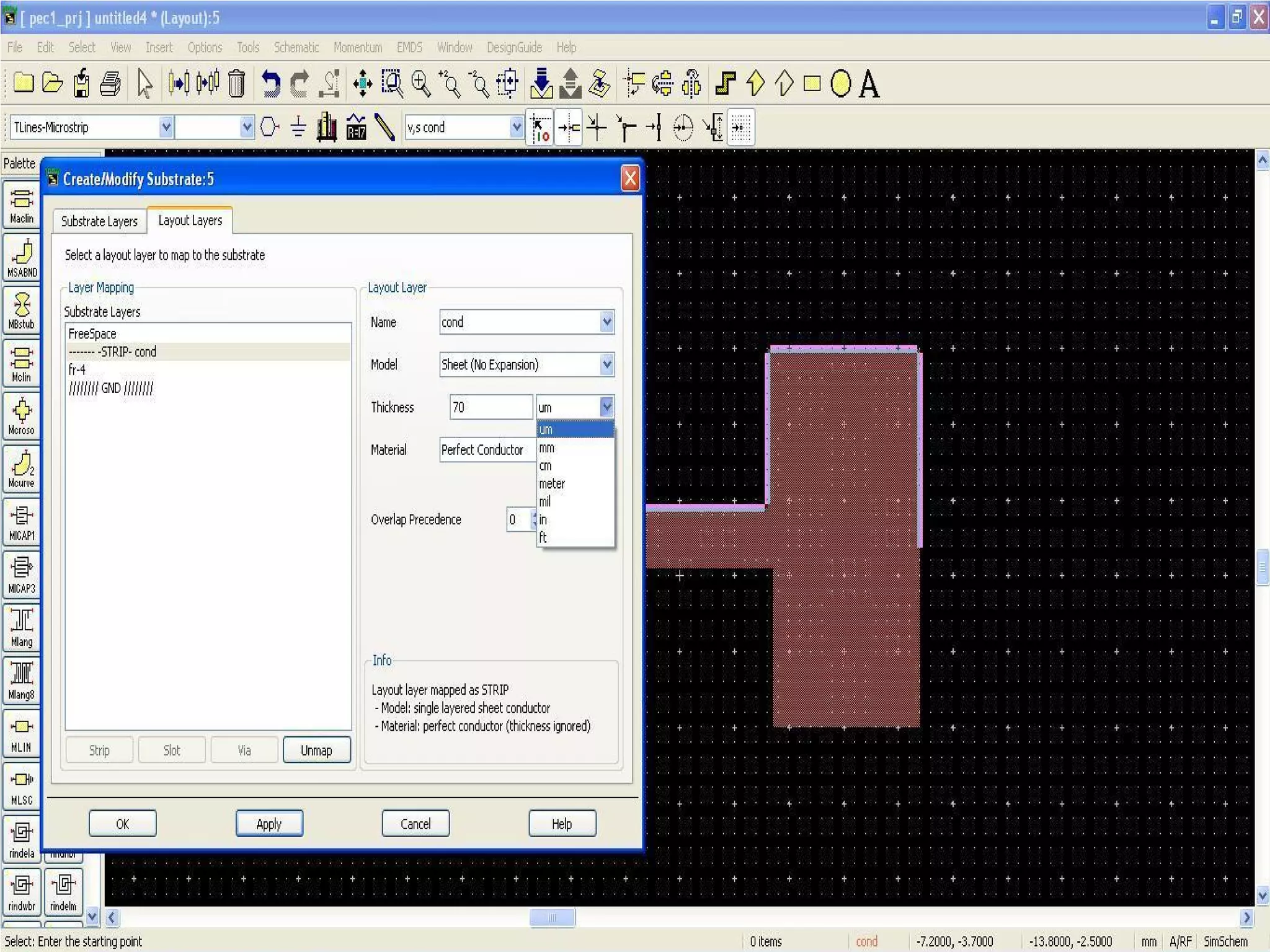Click the trash delete icon

(x=237, y=83)
